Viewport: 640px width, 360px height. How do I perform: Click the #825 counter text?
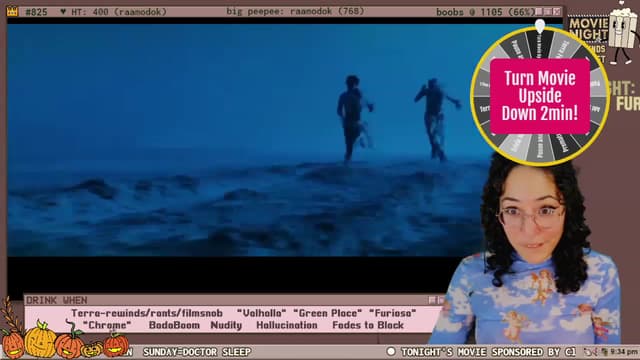[x=36, y=12]
